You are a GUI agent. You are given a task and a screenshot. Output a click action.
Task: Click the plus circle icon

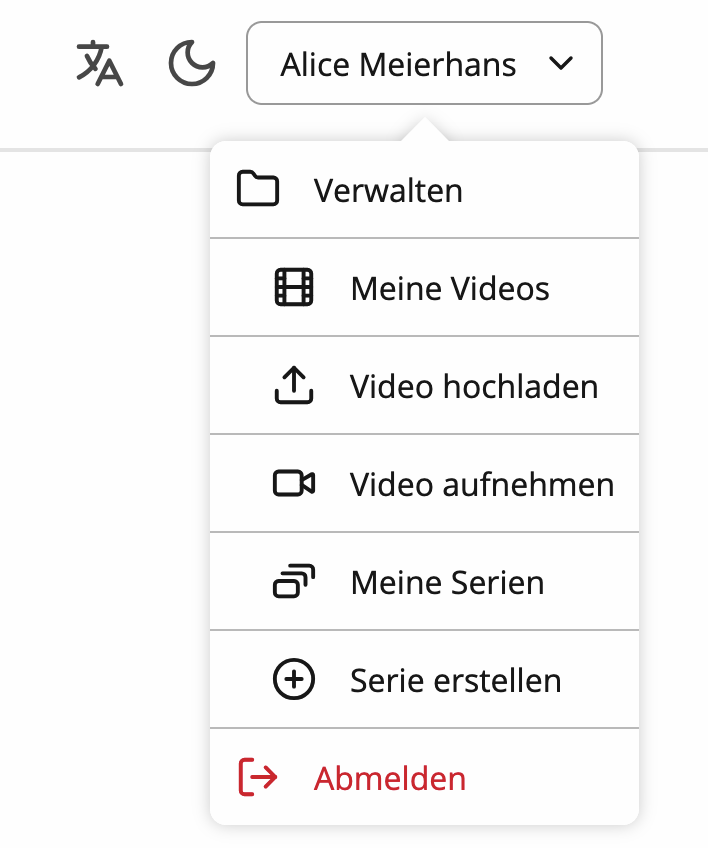pyautogui.click(x=294, y=680)
